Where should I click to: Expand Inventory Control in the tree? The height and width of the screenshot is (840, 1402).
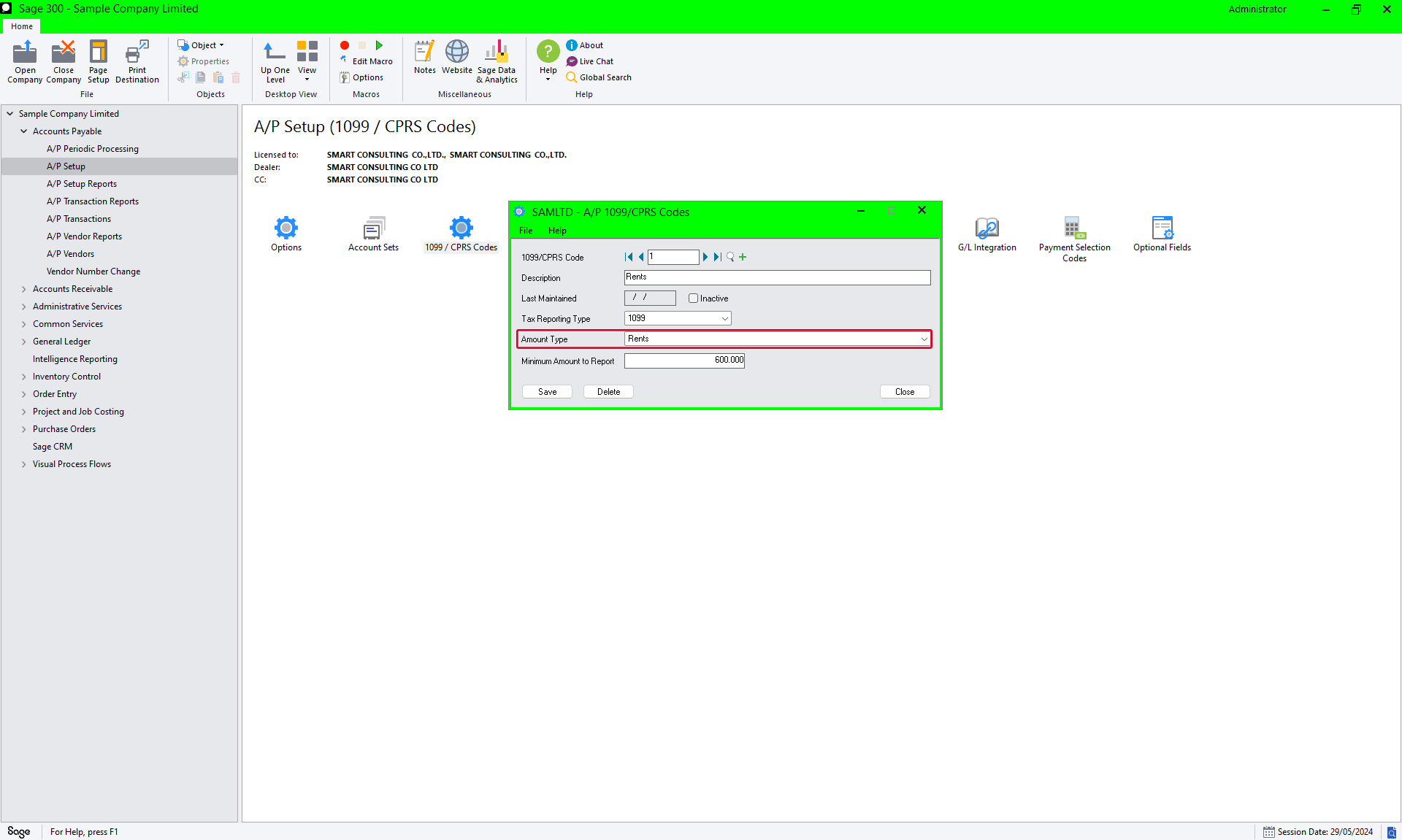pos(24,377)
